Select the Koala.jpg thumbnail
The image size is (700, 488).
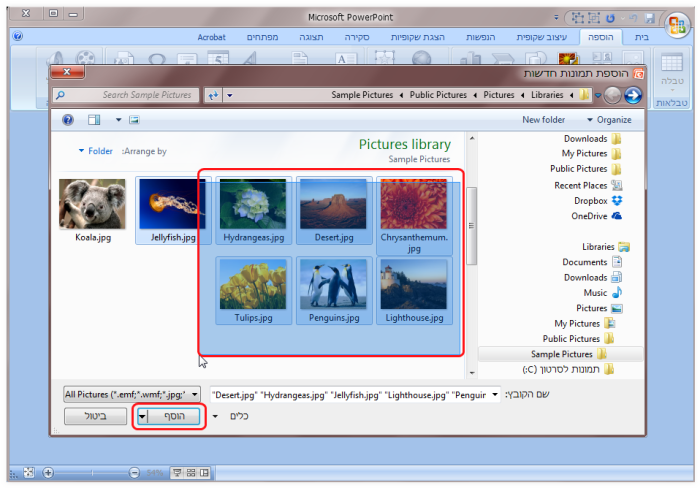[x=92, y=205]
